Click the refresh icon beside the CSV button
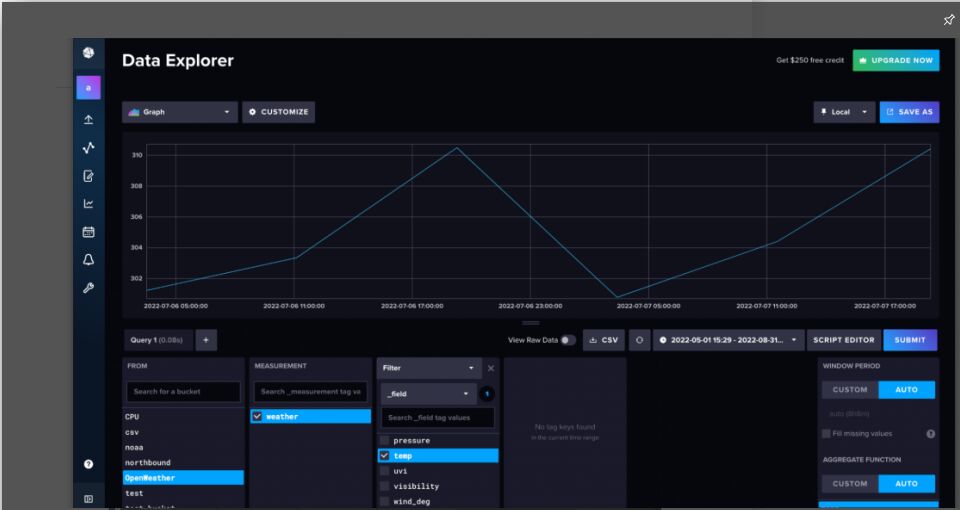960x510 pixels. tap(639, 340)
